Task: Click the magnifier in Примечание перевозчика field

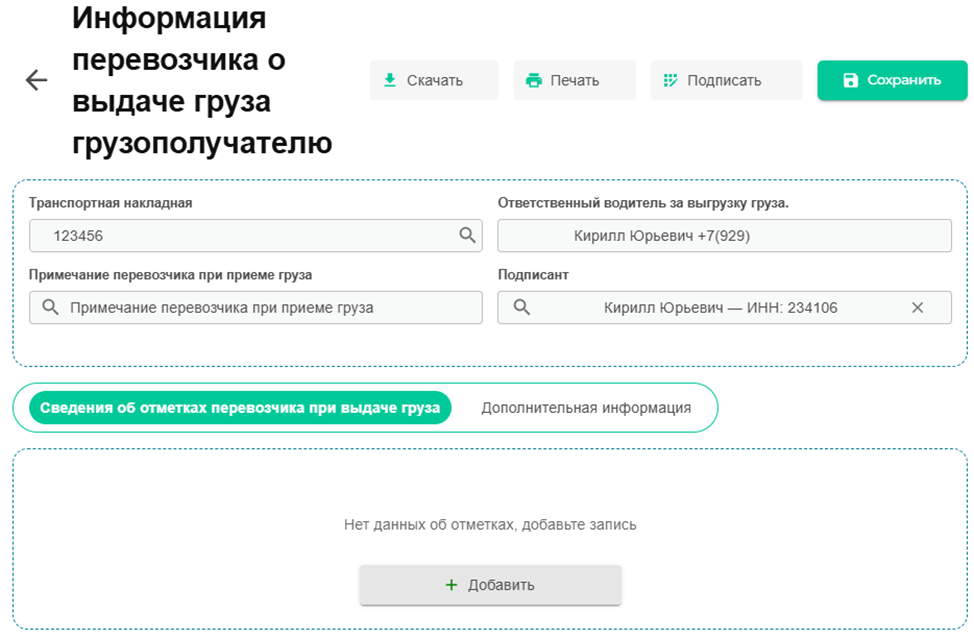Action: [51, 308]
